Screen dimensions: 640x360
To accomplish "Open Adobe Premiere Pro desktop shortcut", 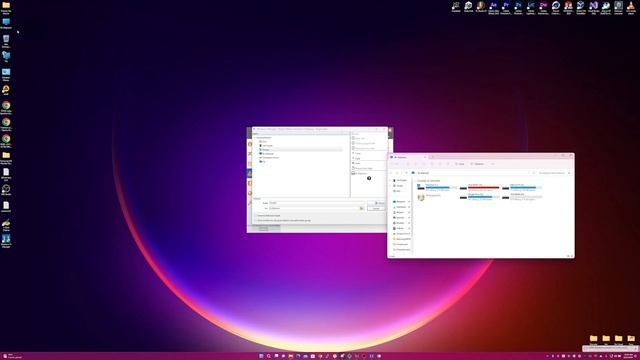I will (x=506, y=7).
